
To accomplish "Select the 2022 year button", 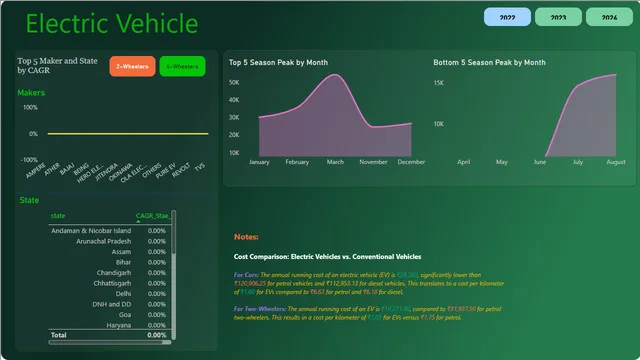I will pyautogui.click(x=507, y=17).
